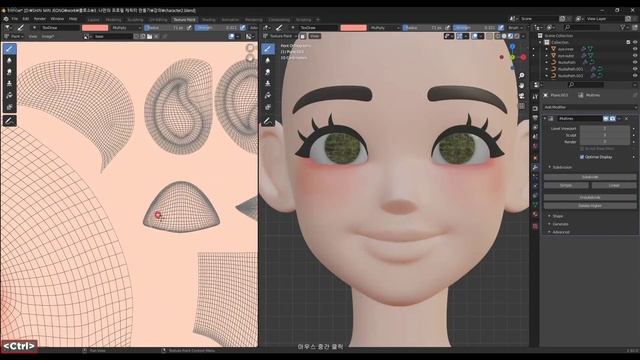Open the Multiply blend dropdown in the image editor
The image size is (640, 360).
pos(126,28)
